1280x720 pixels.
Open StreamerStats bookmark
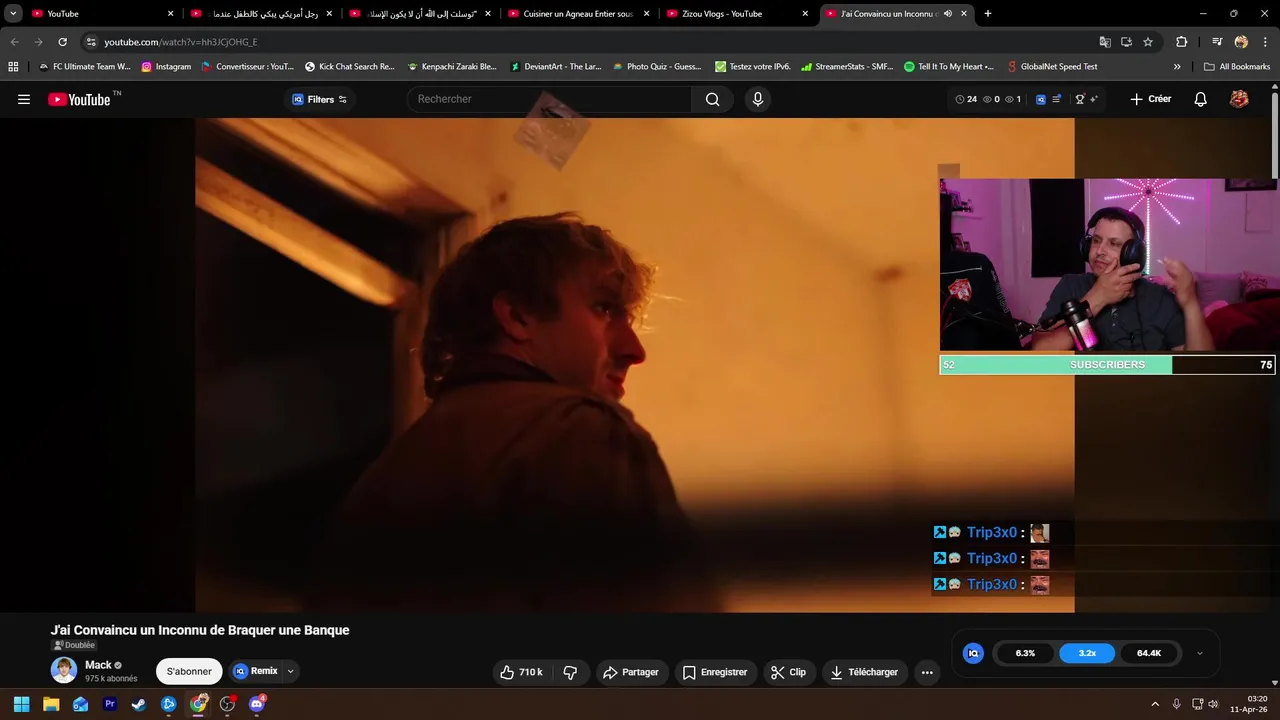(x=847, y=67)
